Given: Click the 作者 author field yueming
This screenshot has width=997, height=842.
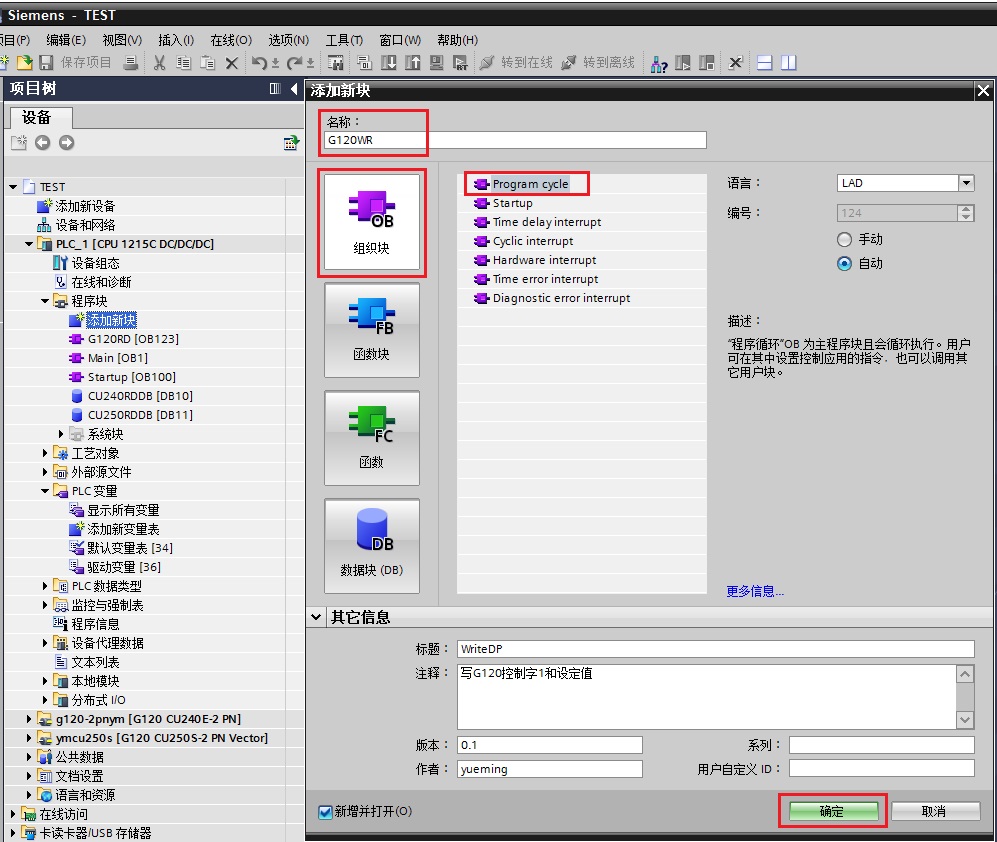Looking at the screenshot, I should pyautogui.click(x=550, y=769).
